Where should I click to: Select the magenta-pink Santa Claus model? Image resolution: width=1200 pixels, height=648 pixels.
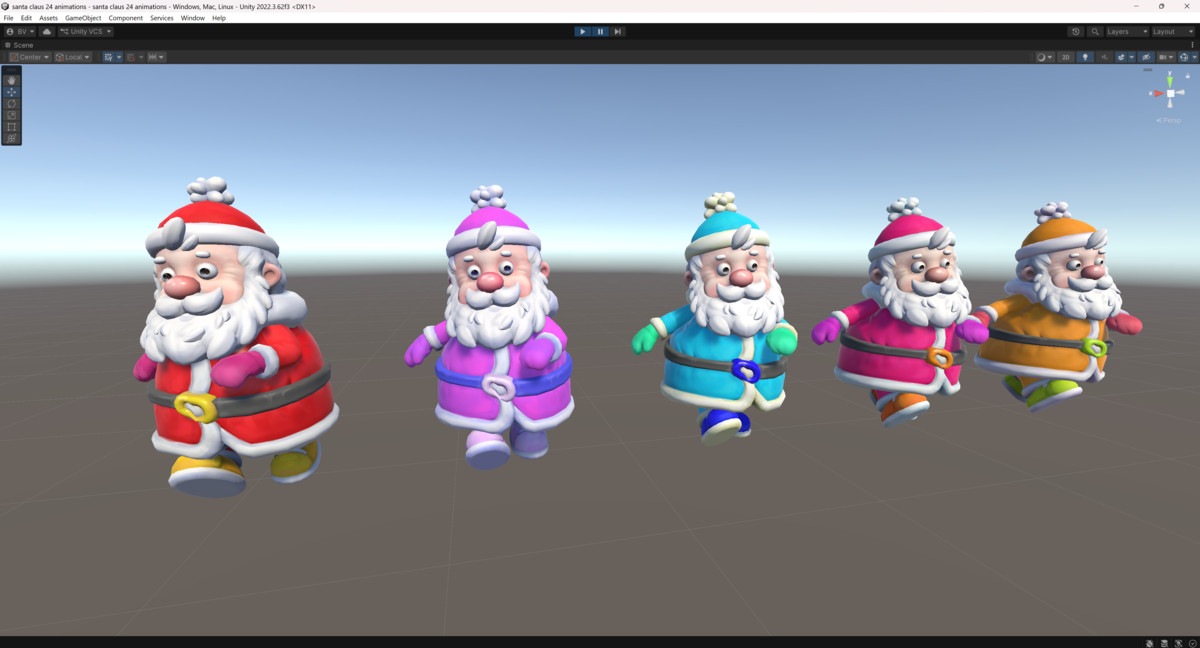click(x=900, y=310)
